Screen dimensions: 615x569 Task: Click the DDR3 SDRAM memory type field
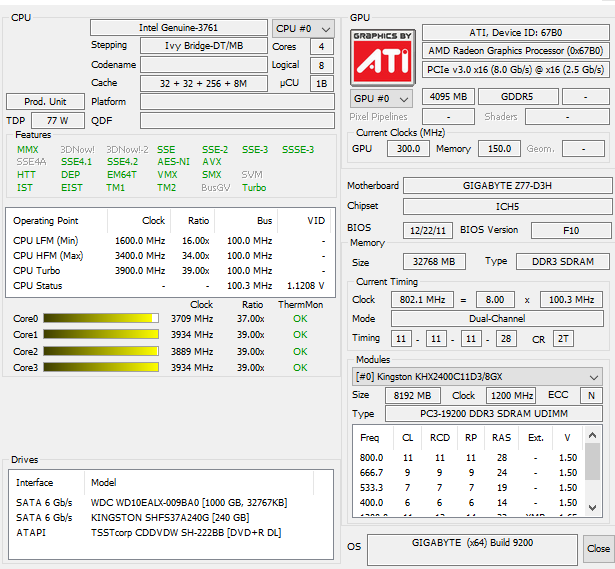[x=562, y=262]
